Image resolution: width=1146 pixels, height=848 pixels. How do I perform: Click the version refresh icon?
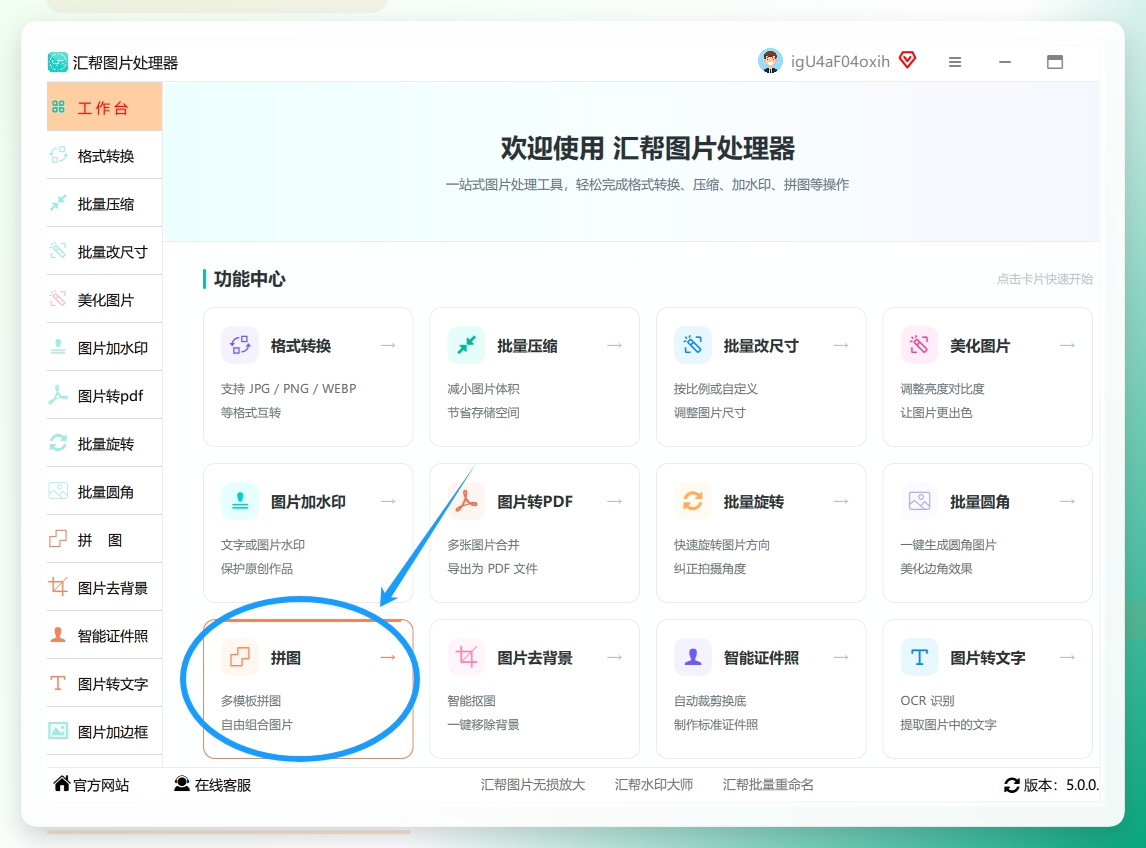1012,785
